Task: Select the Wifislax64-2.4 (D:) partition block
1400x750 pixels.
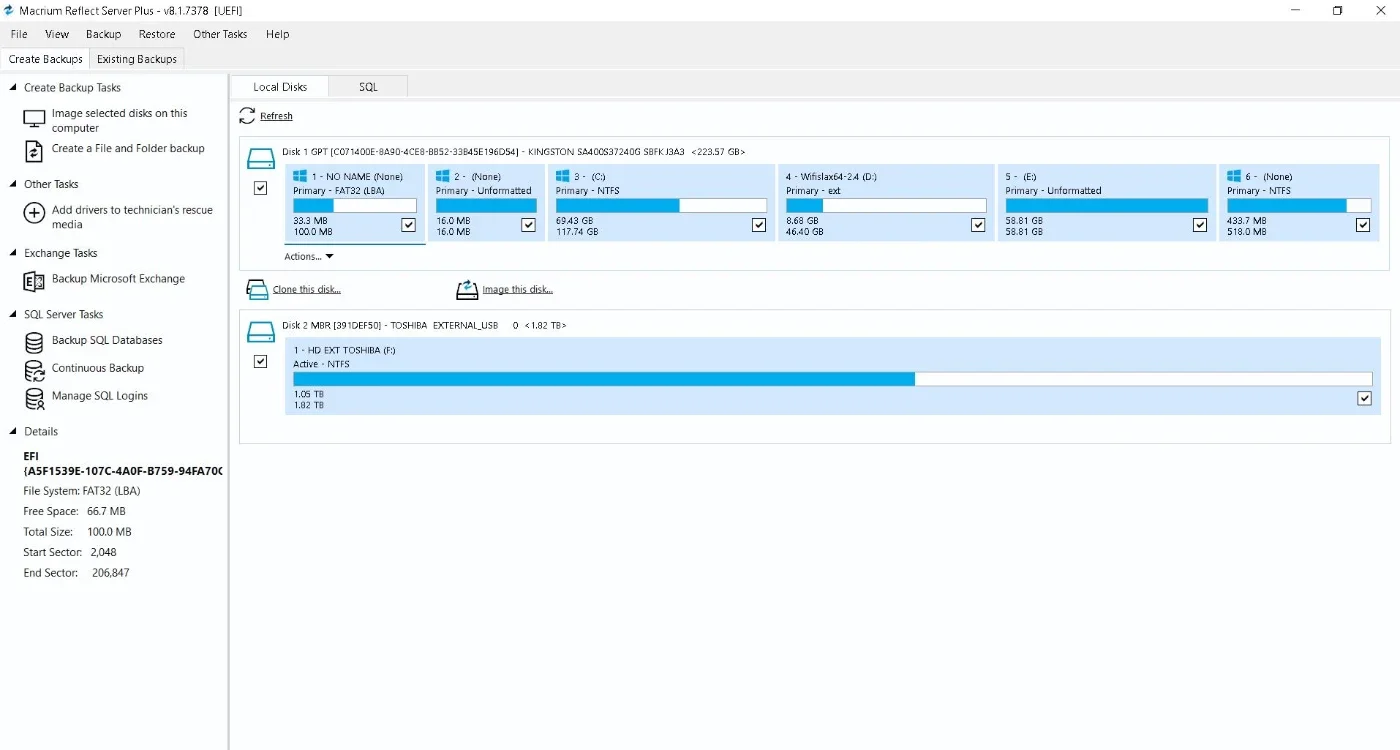Action: click(x=886, y=203)
